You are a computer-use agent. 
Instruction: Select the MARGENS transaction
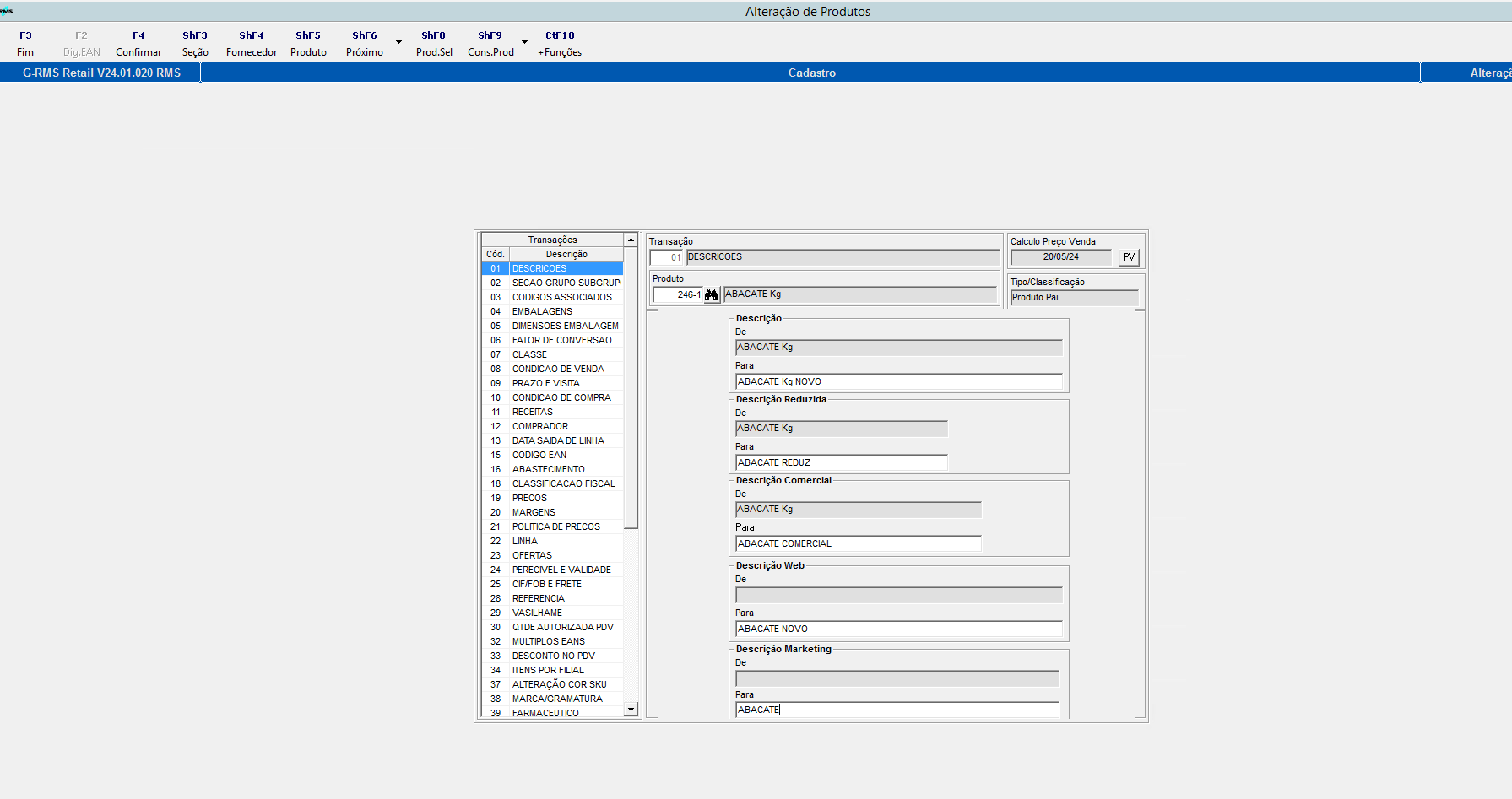click(x=553, y=512)
